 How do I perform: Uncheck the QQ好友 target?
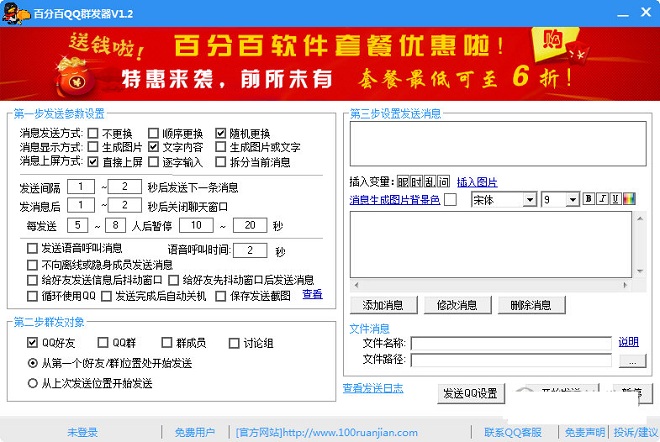pyautogui.click(x=32, y=343)
